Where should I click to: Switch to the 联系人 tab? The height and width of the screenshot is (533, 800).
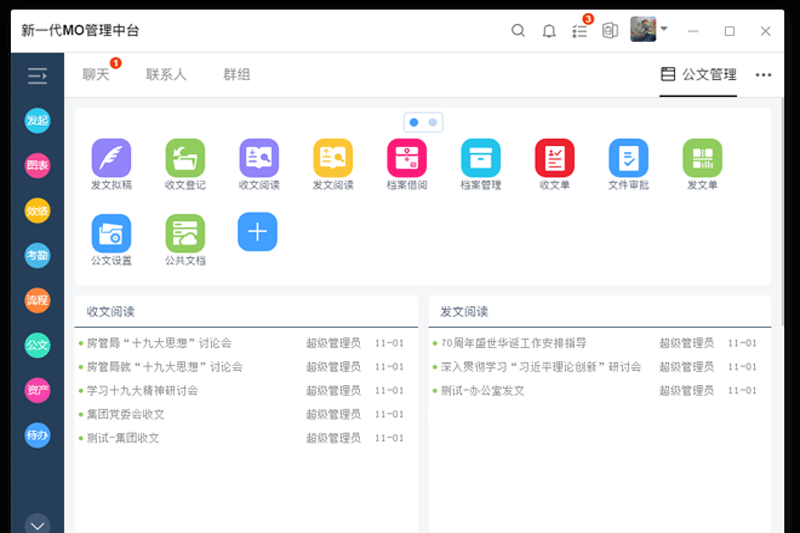[166, 75]
